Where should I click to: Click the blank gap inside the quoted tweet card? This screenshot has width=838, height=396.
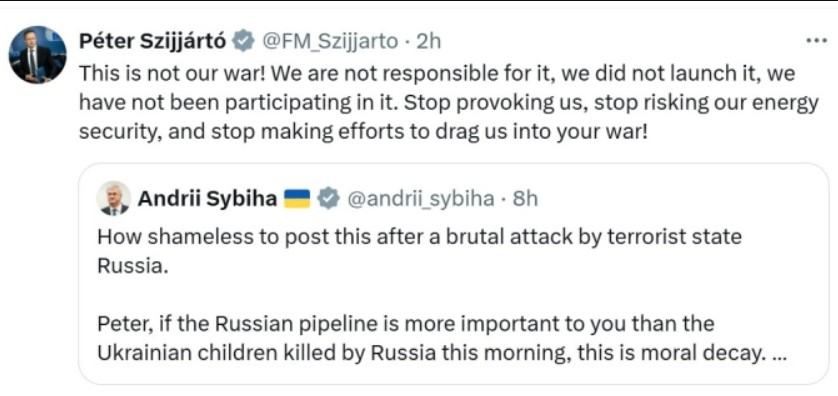453,295
